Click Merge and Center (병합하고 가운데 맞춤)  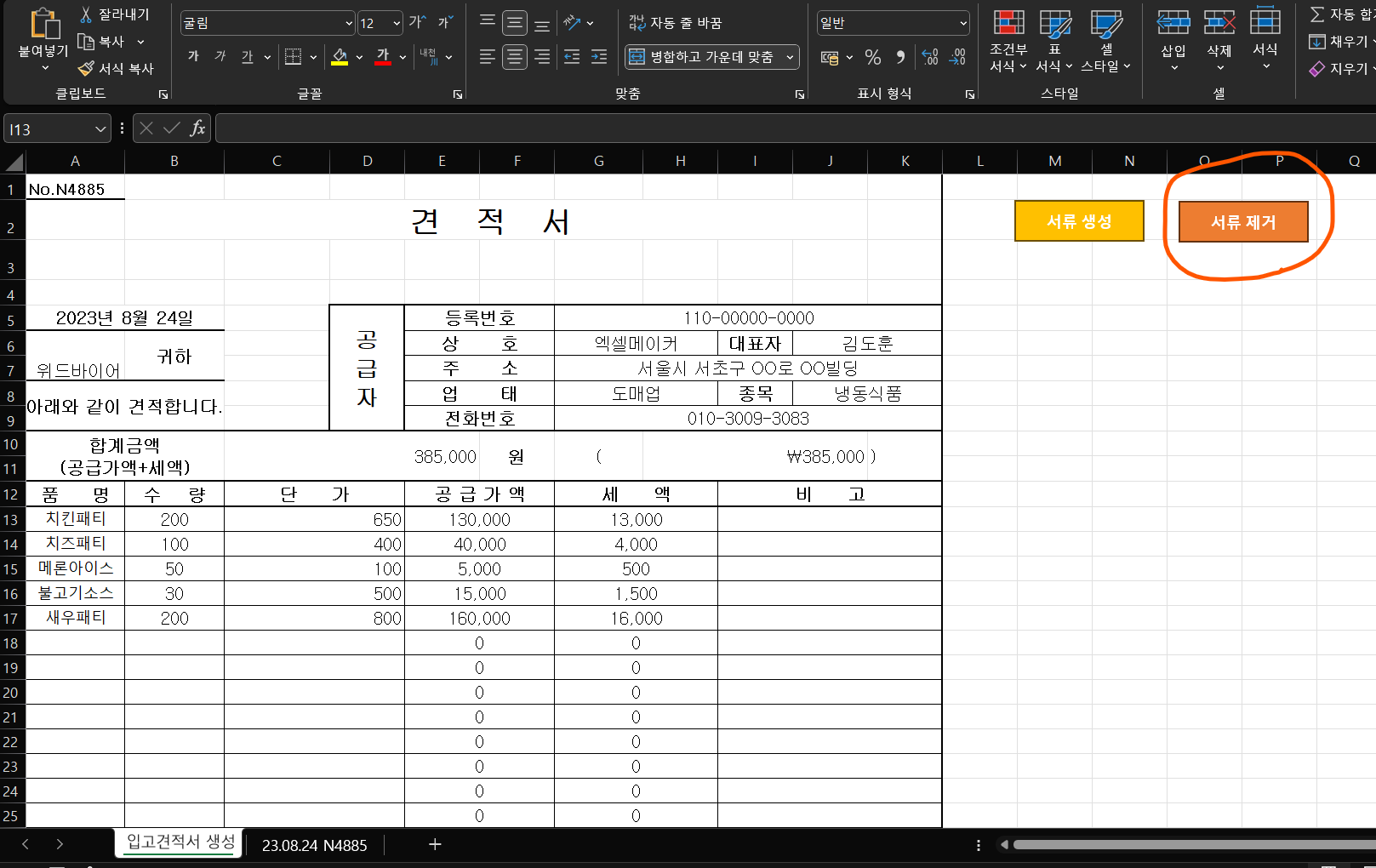click(x=703, y=57)
